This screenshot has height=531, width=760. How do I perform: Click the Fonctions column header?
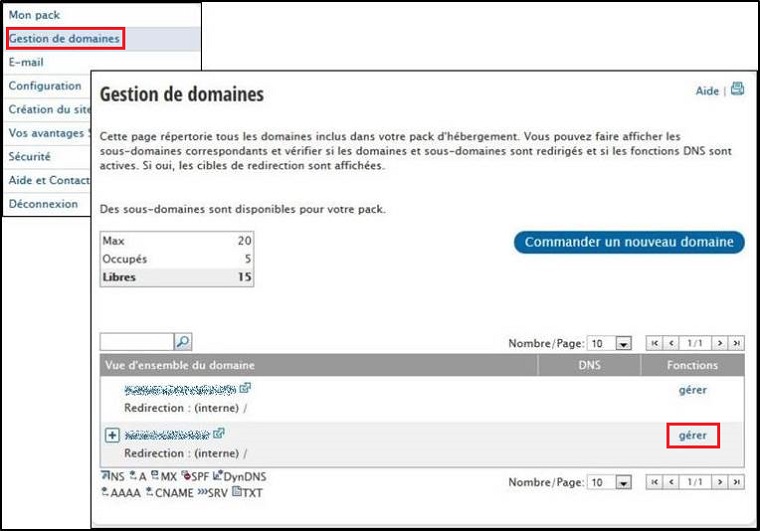coord(692,365)
